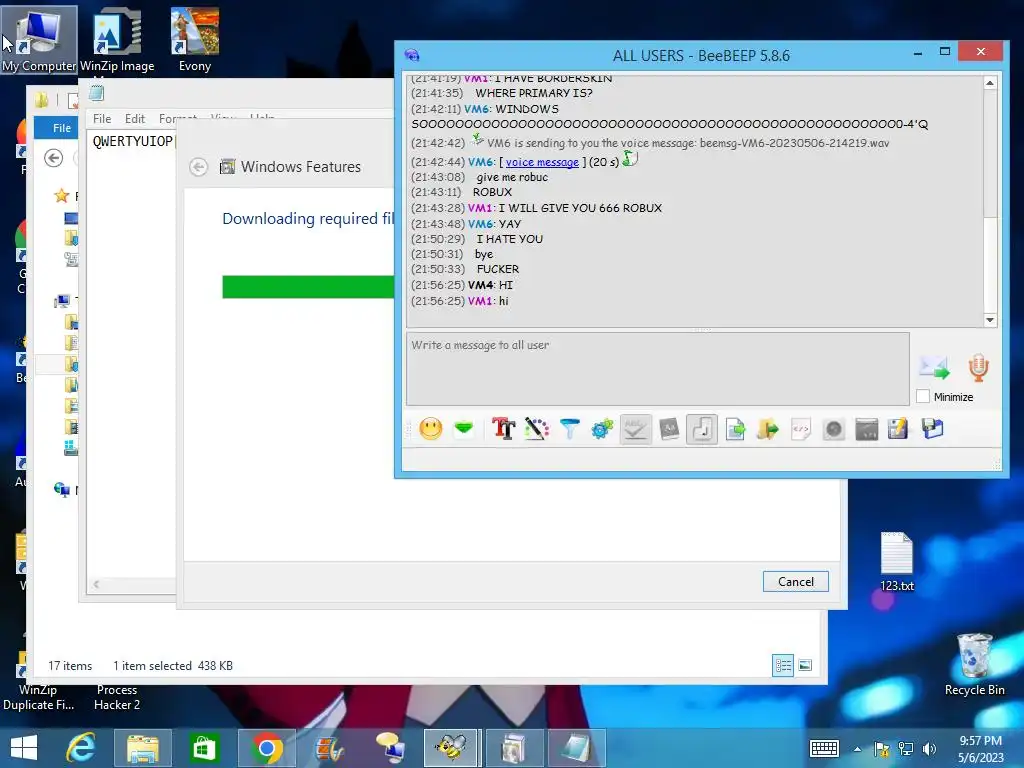The image size is (1024, 768).
Task: Open Notepad Edit menu
Action: [x=135, y=119]
